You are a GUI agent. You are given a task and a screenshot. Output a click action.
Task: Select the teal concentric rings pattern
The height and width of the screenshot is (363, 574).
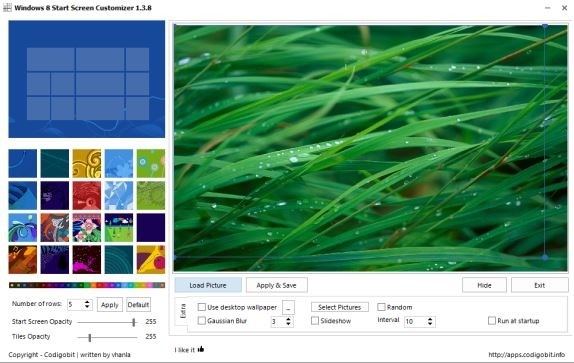(119, 260)
